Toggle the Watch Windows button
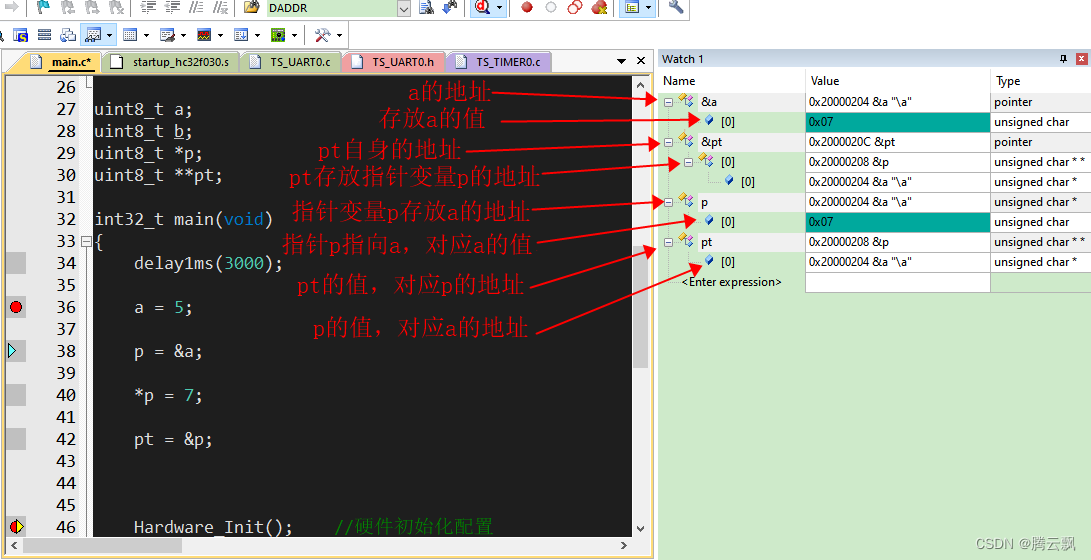1091x560 pixels. (93, 35)
